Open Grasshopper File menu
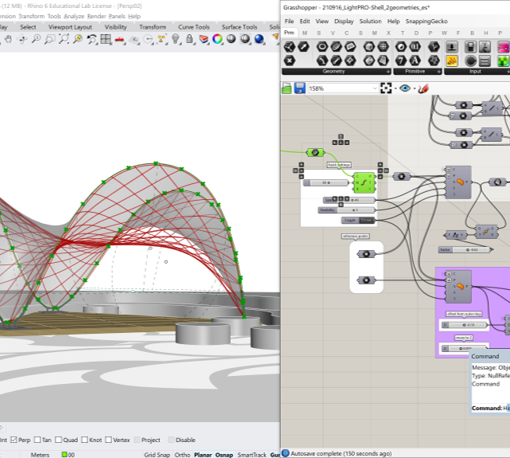Viewport: 510px width, 458px height. click(x=289, y=21)
